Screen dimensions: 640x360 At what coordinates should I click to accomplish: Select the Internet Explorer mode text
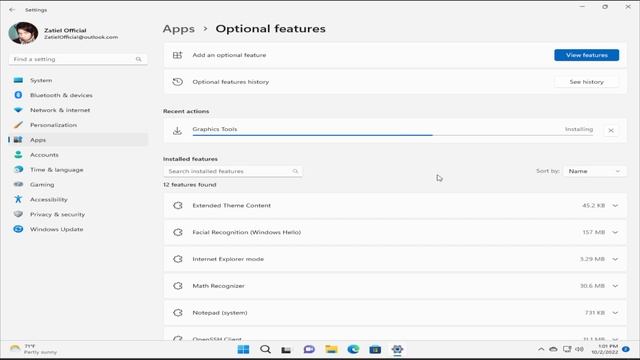228,259
